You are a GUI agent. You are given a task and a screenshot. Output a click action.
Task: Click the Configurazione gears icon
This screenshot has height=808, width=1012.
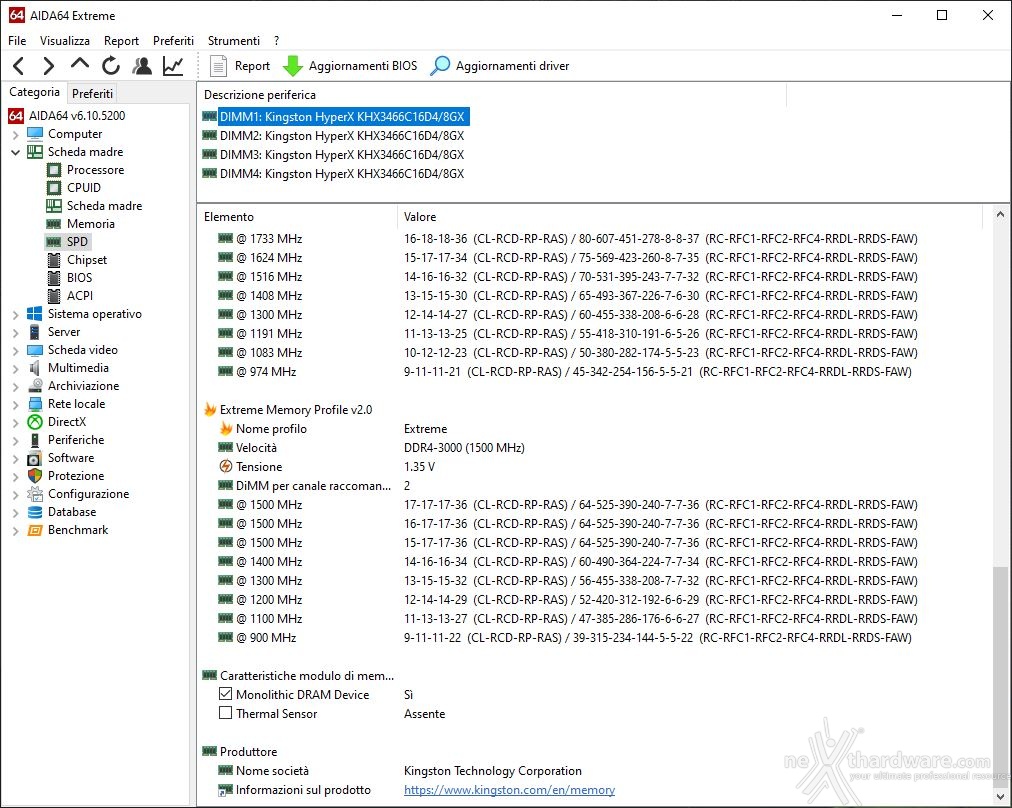[x=35, y=494]
